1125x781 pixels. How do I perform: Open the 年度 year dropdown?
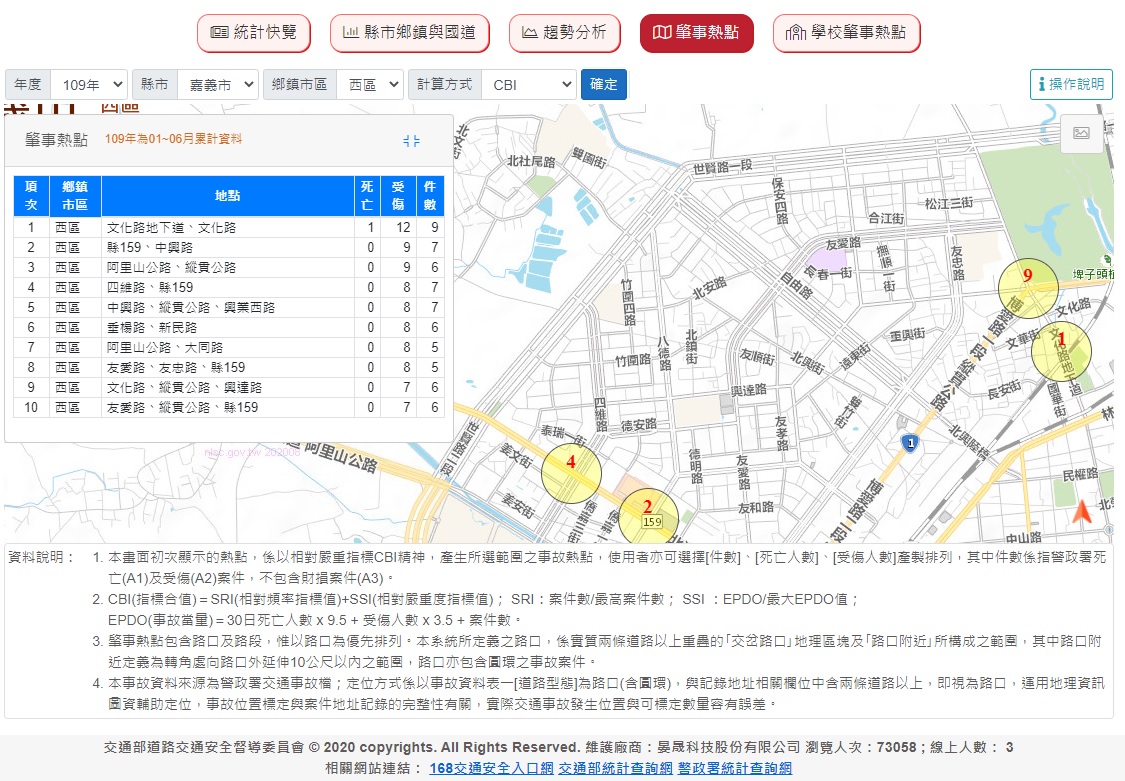point(89,85)
